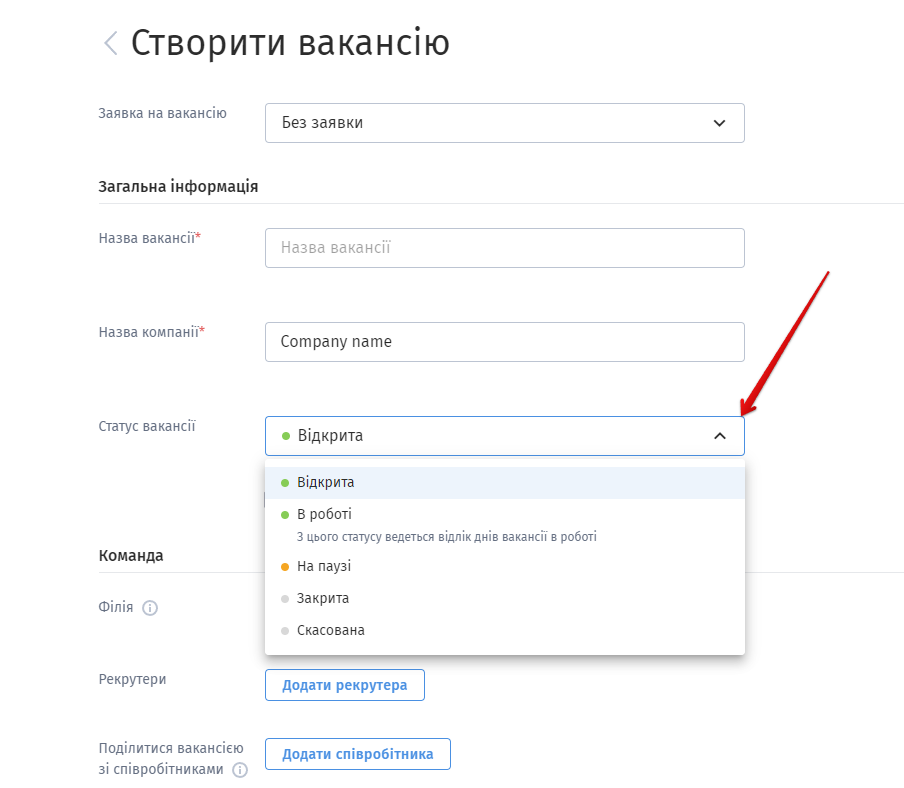Click the back arrow beside Створити вакансію
The image size is (904, 788).
[111, 43]
